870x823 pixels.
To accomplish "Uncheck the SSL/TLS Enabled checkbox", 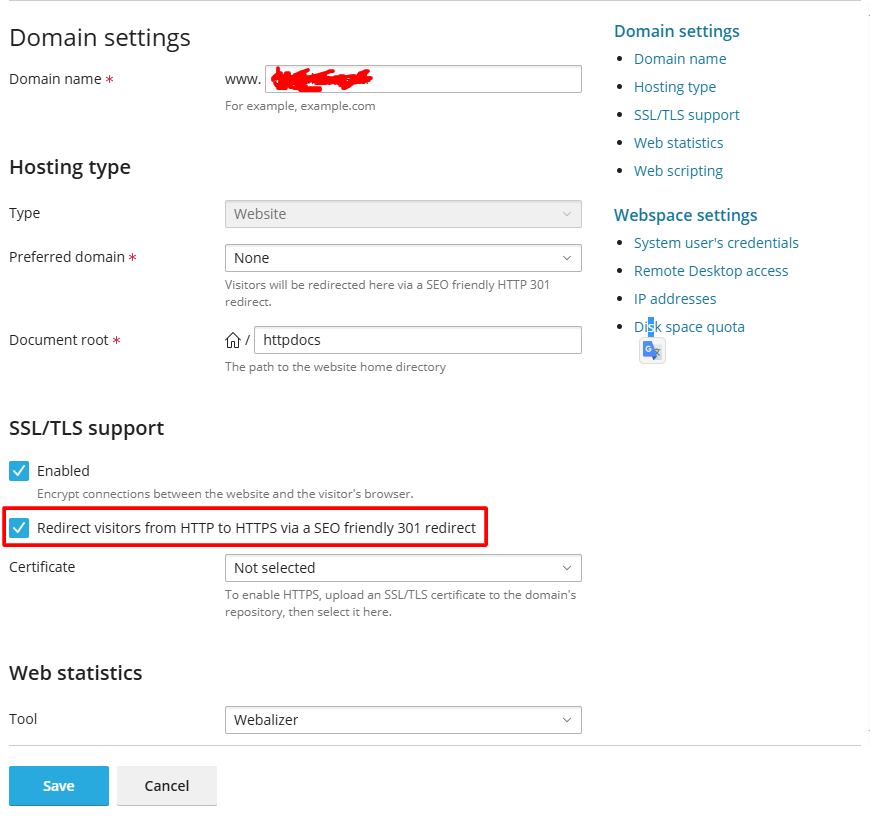I will tap(19, 471).
